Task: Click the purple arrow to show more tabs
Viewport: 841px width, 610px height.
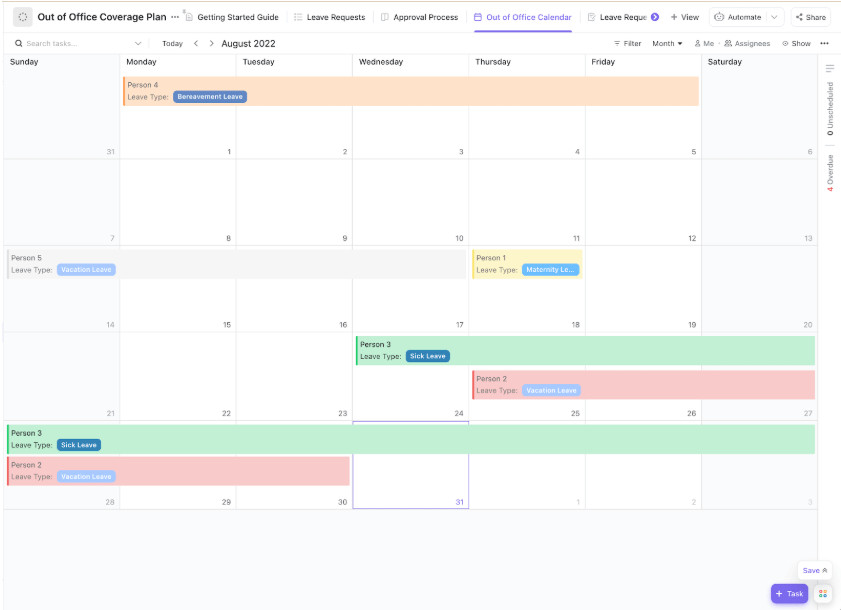Action: pyautogui.click(x=655, y=17)
